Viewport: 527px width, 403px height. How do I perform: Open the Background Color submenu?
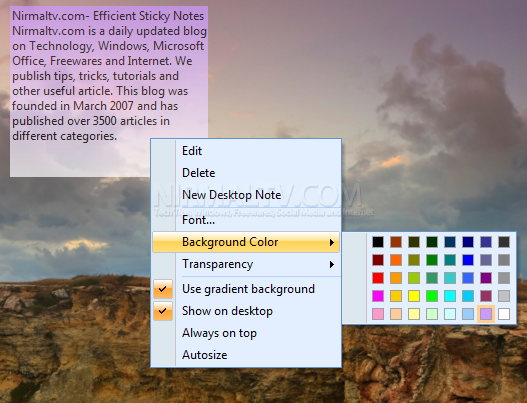point(246,242)
